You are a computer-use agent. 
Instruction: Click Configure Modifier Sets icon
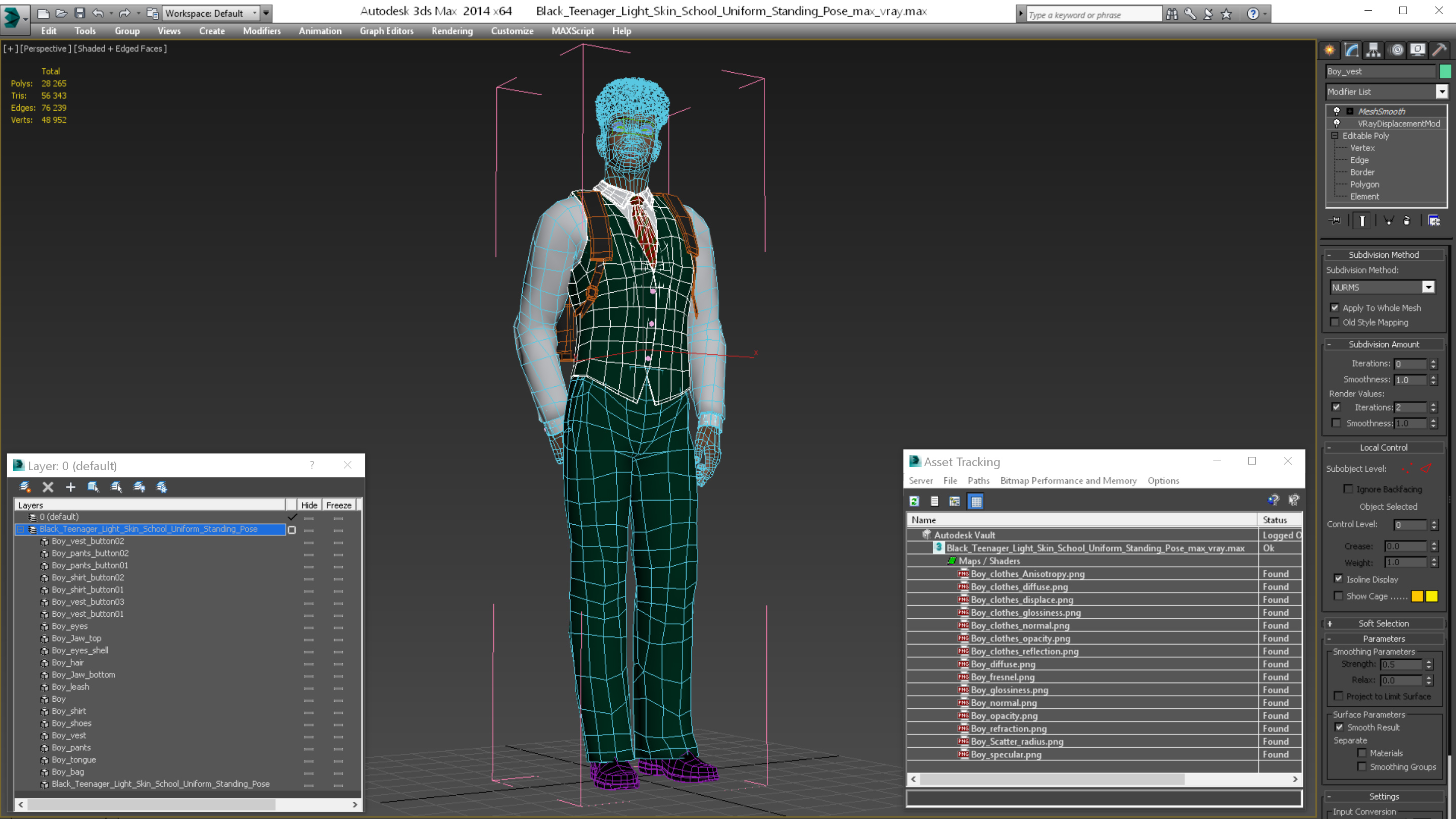tap(1434, 220)
